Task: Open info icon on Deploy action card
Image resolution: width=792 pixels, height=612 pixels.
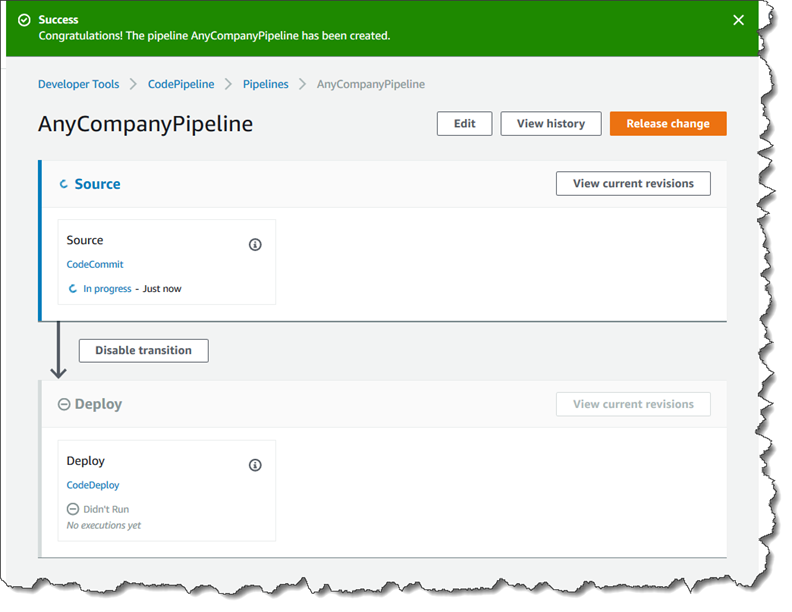Action: (255, 465)
